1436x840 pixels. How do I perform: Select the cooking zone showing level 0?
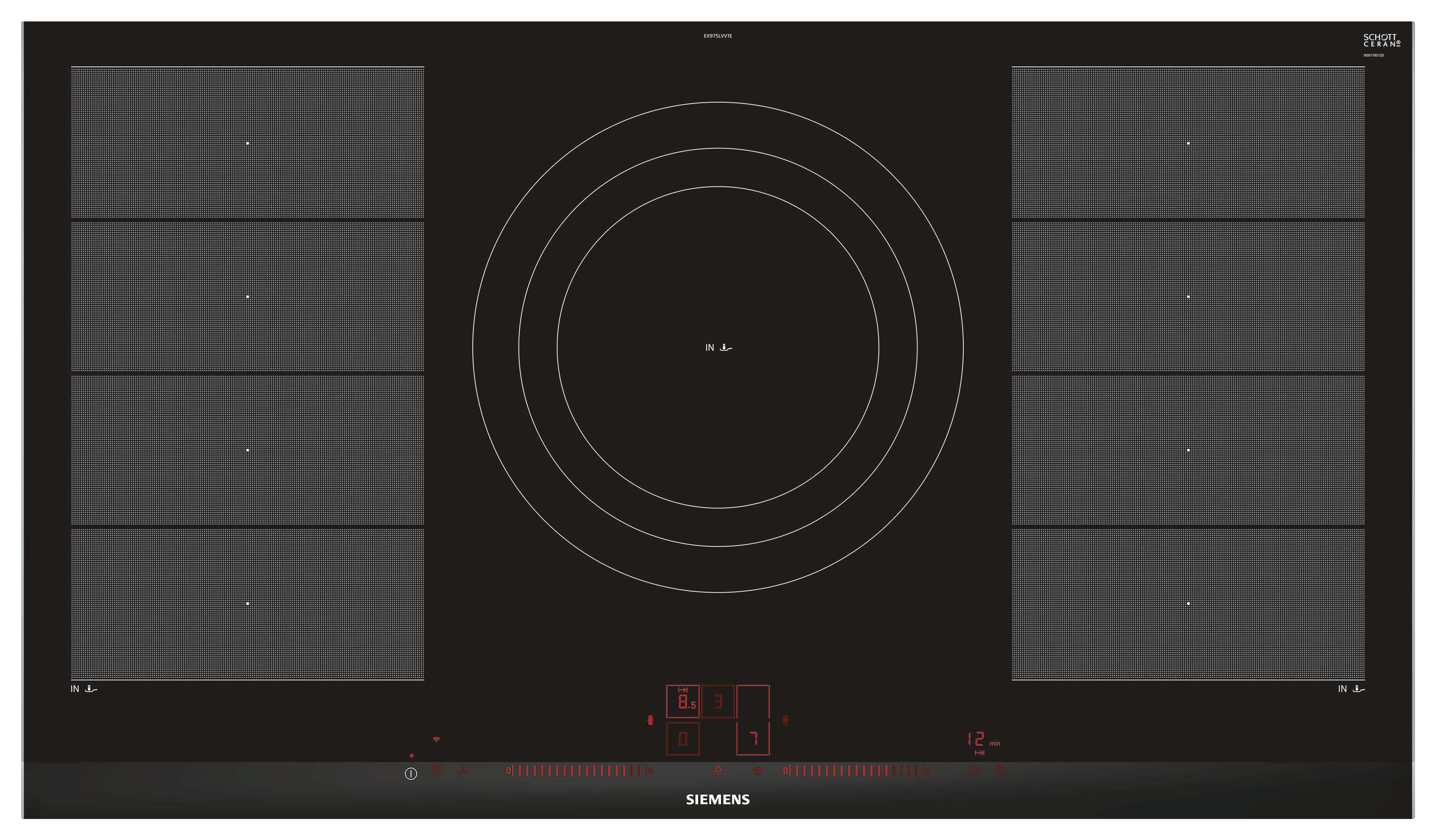(x=683, y=739)
